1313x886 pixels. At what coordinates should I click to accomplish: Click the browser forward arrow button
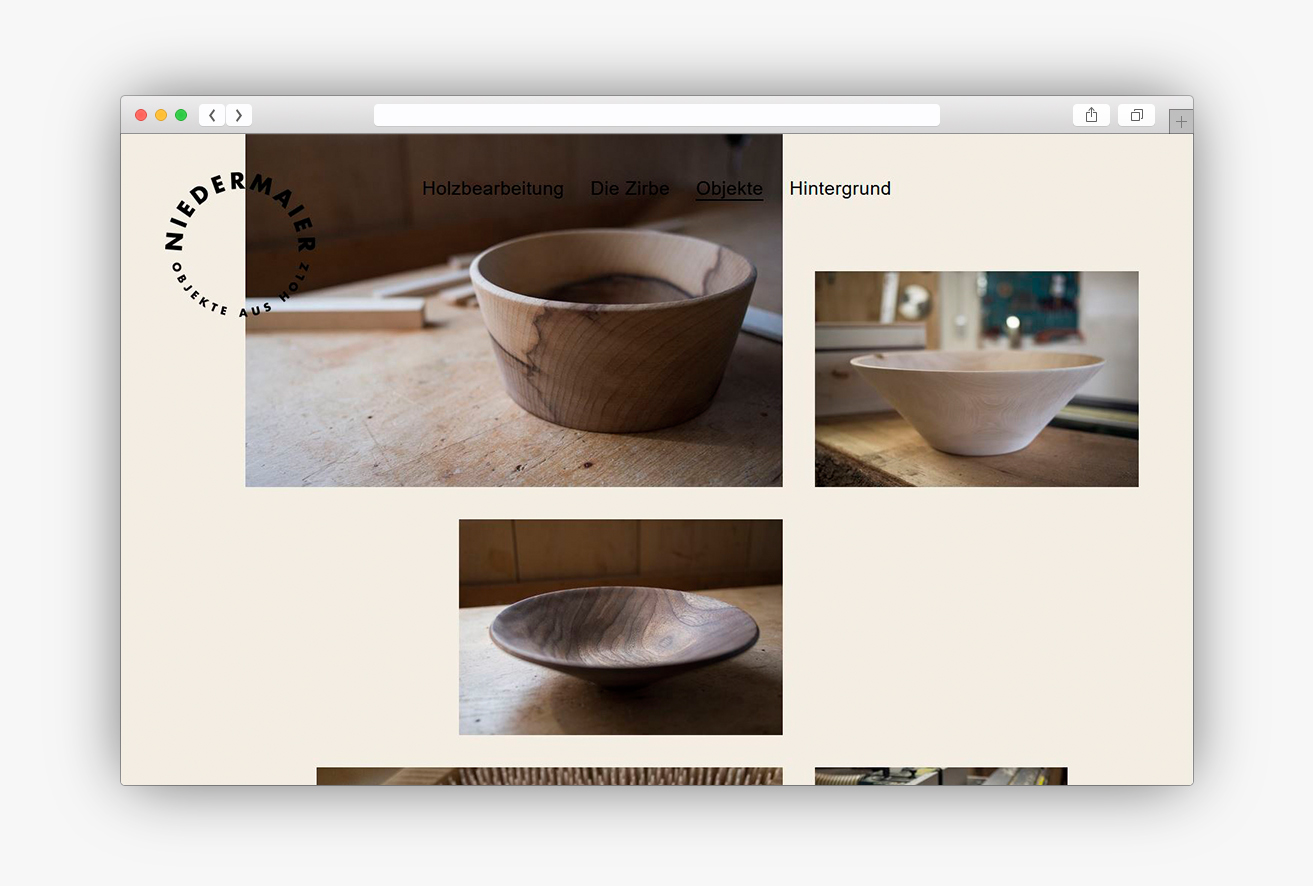(239, 115)
